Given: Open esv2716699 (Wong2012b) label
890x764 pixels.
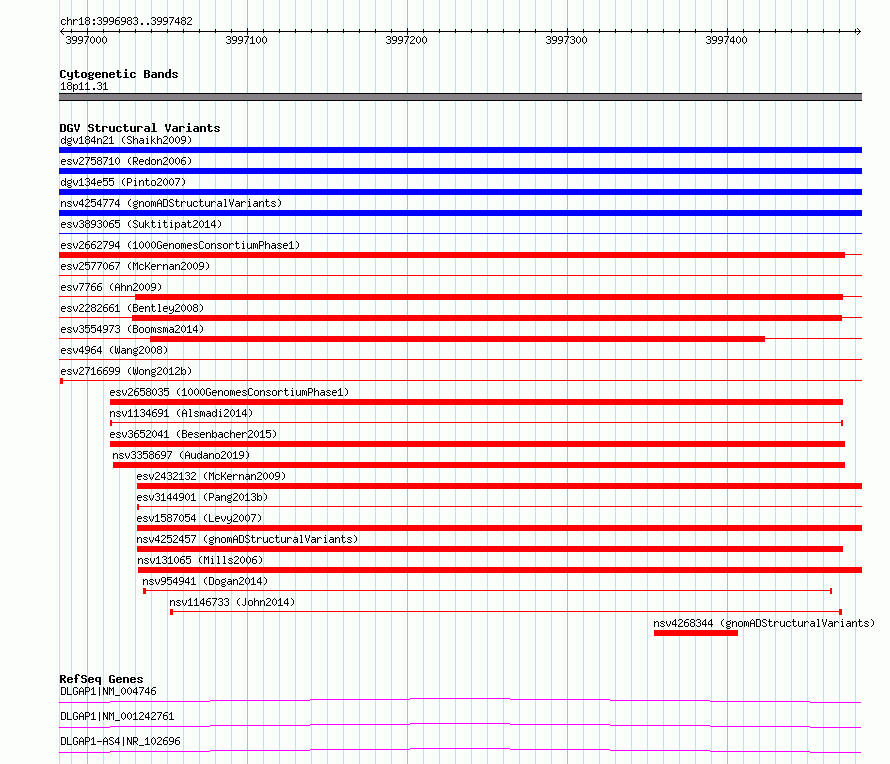Looking at the screenshot, I should [x=126, y=371].
